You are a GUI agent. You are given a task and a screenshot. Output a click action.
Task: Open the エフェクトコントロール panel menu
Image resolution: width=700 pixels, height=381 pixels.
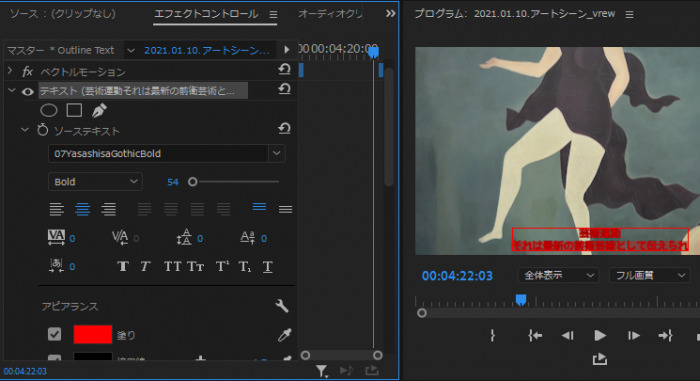click(x=273, y=15)
